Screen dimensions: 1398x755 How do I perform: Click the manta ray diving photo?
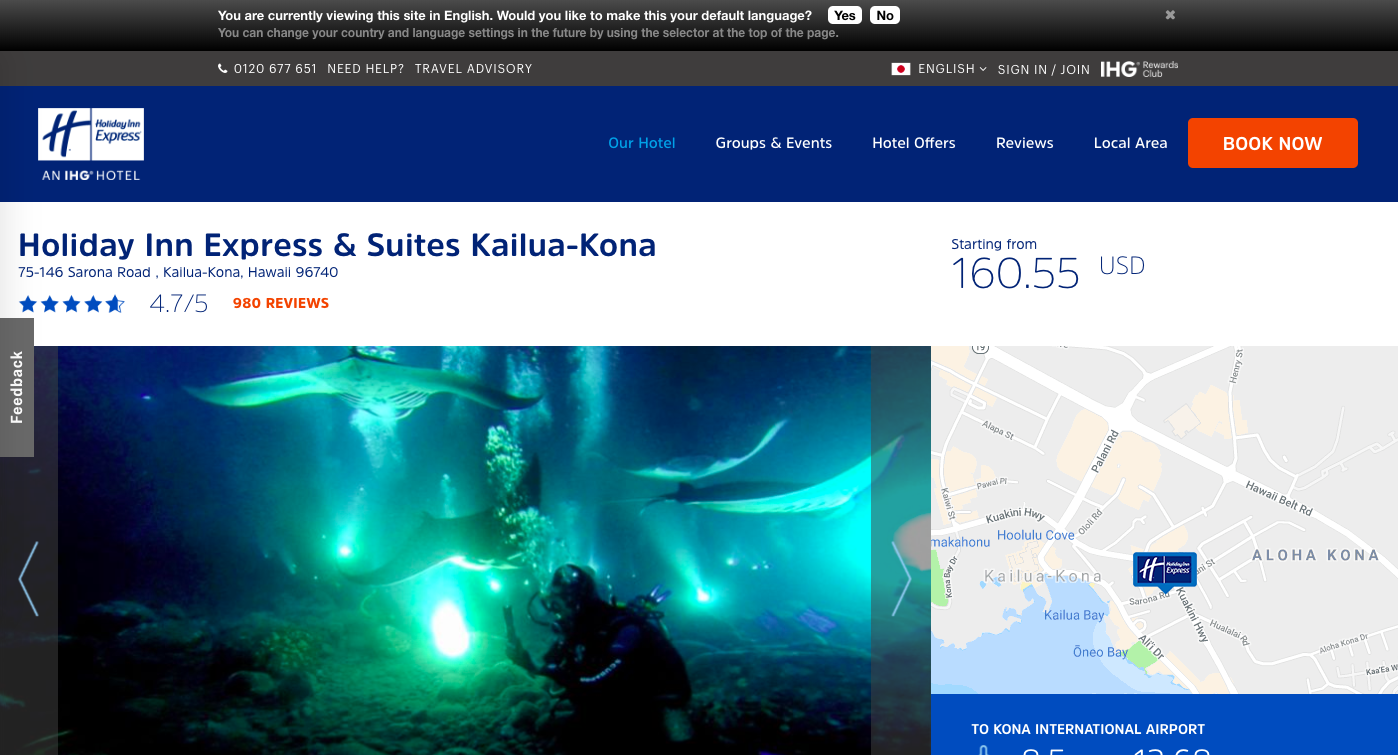pyautogui.click(x=465, y=550)
